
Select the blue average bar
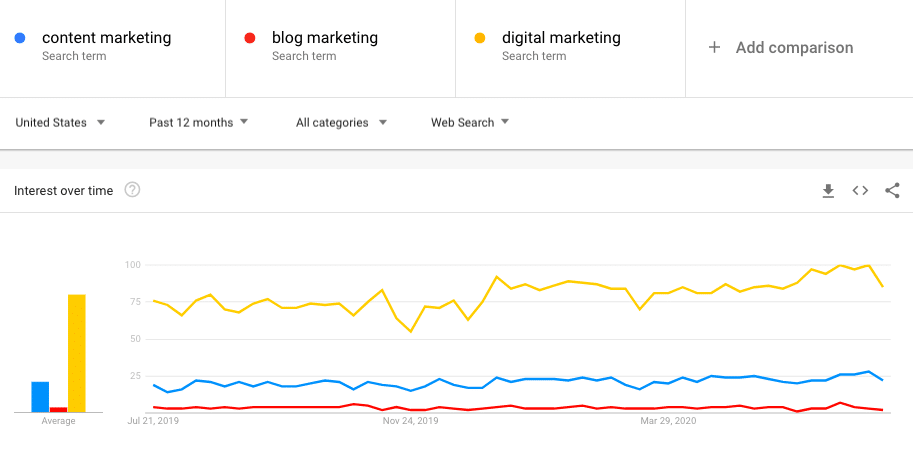40,397
